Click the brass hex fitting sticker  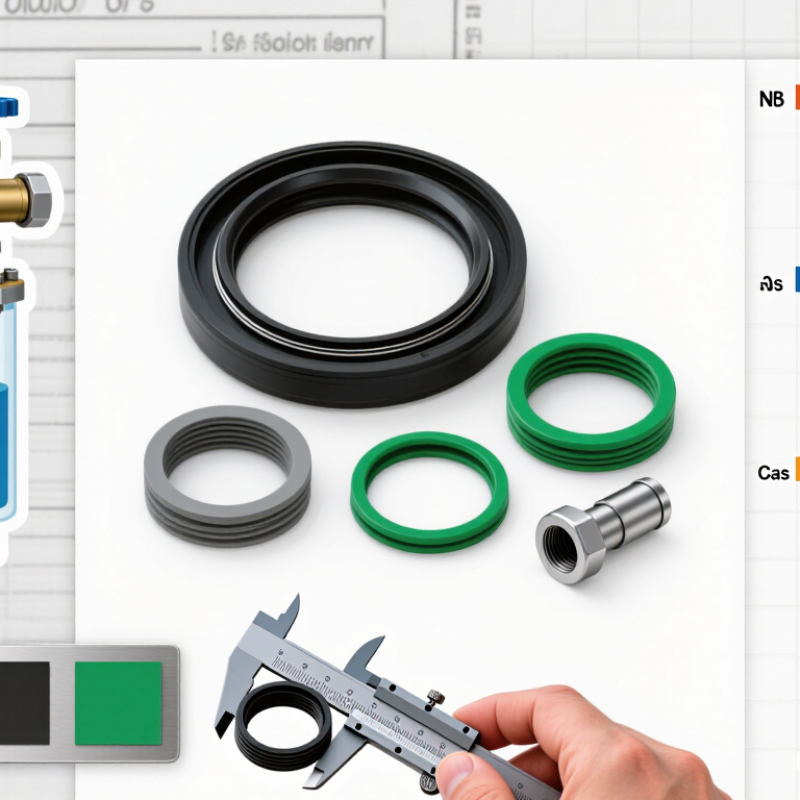[27, 200]
